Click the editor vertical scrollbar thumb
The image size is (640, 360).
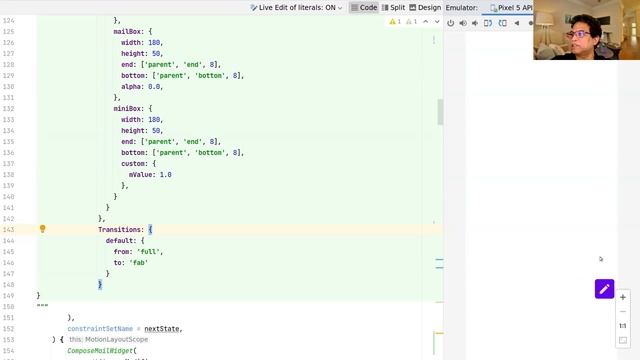point(440,112)
